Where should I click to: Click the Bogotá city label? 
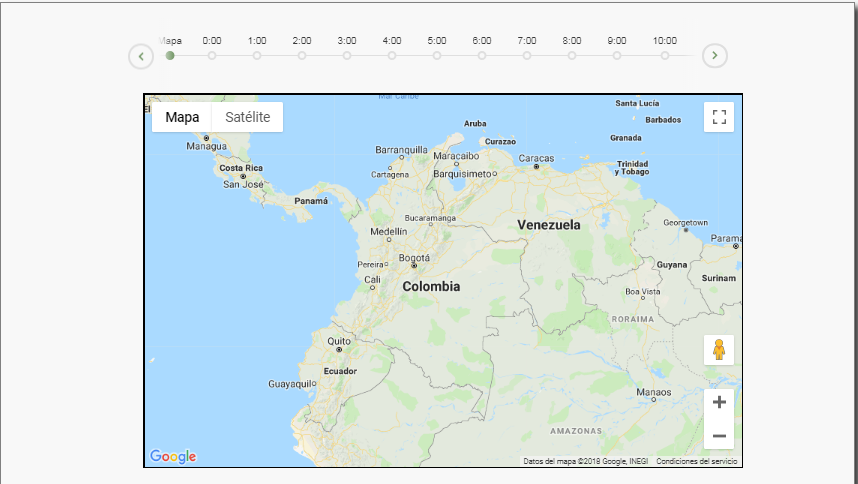414,258
